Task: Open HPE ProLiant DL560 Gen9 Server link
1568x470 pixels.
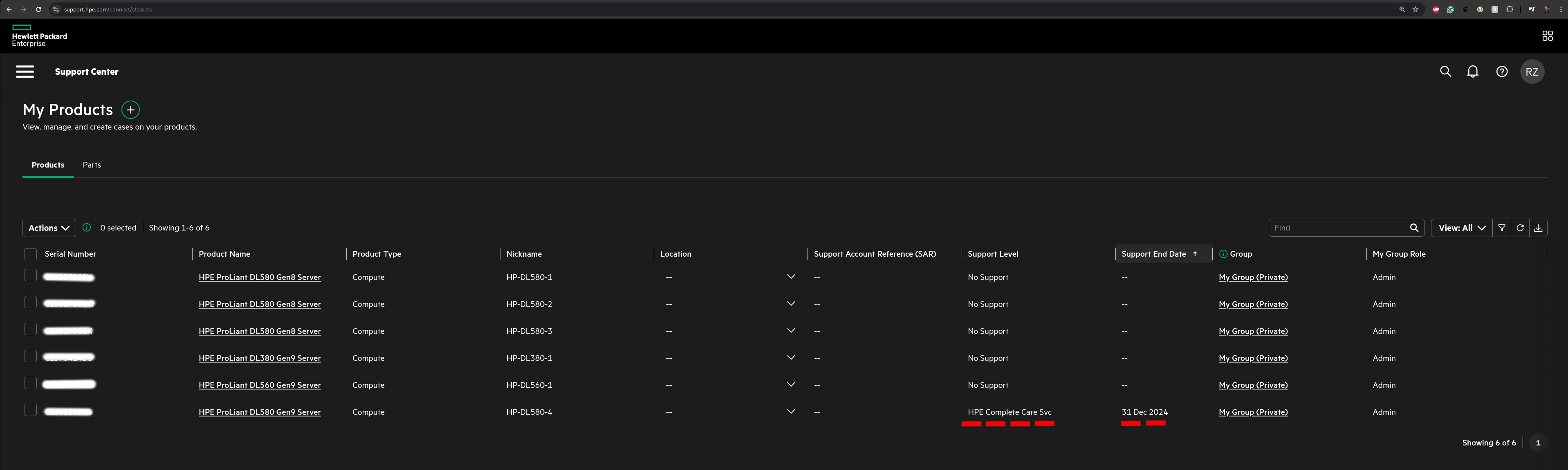Action: pyautogui.click(x=260, y=385)
